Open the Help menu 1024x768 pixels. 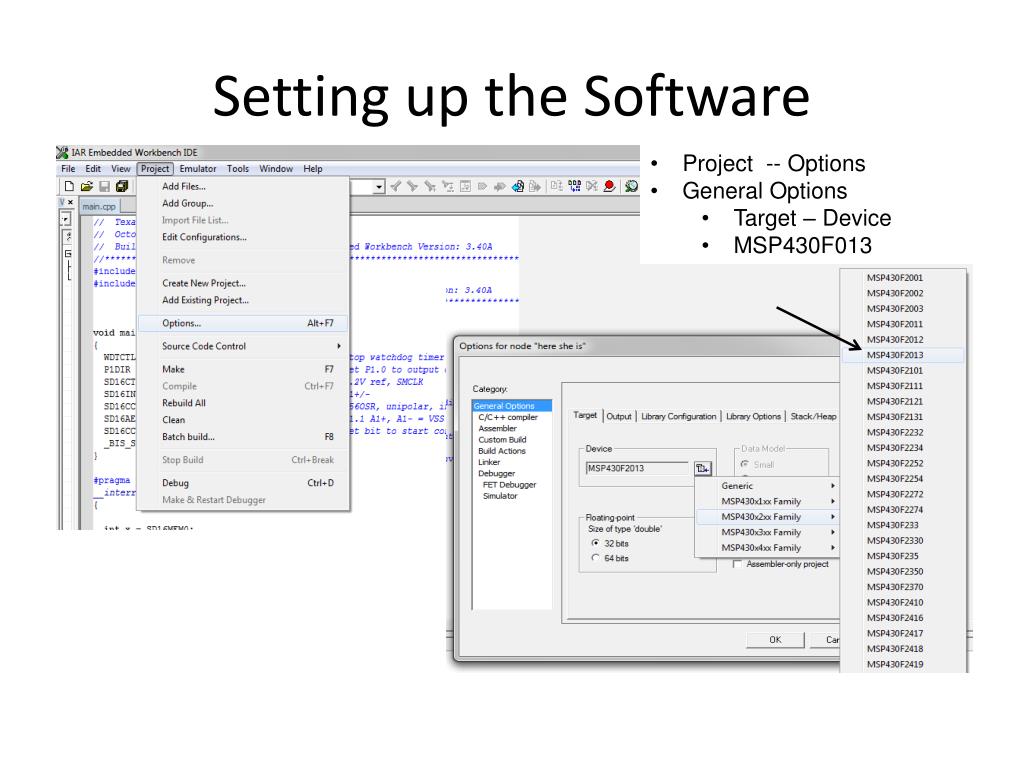click(x=313, y=168)
